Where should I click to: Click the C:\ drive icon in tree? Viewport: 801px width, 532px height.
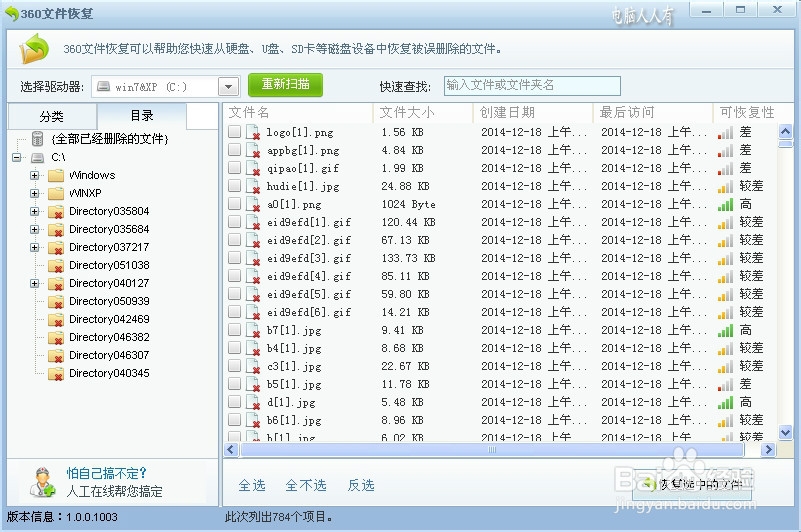coord(37,157)
